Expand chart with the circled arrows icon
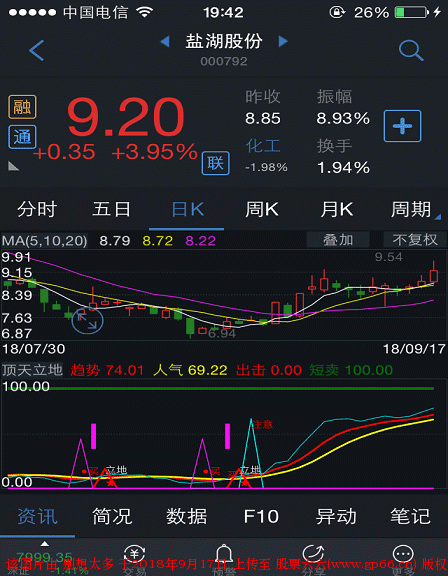The image size is (448, 576). coord(87,321)
